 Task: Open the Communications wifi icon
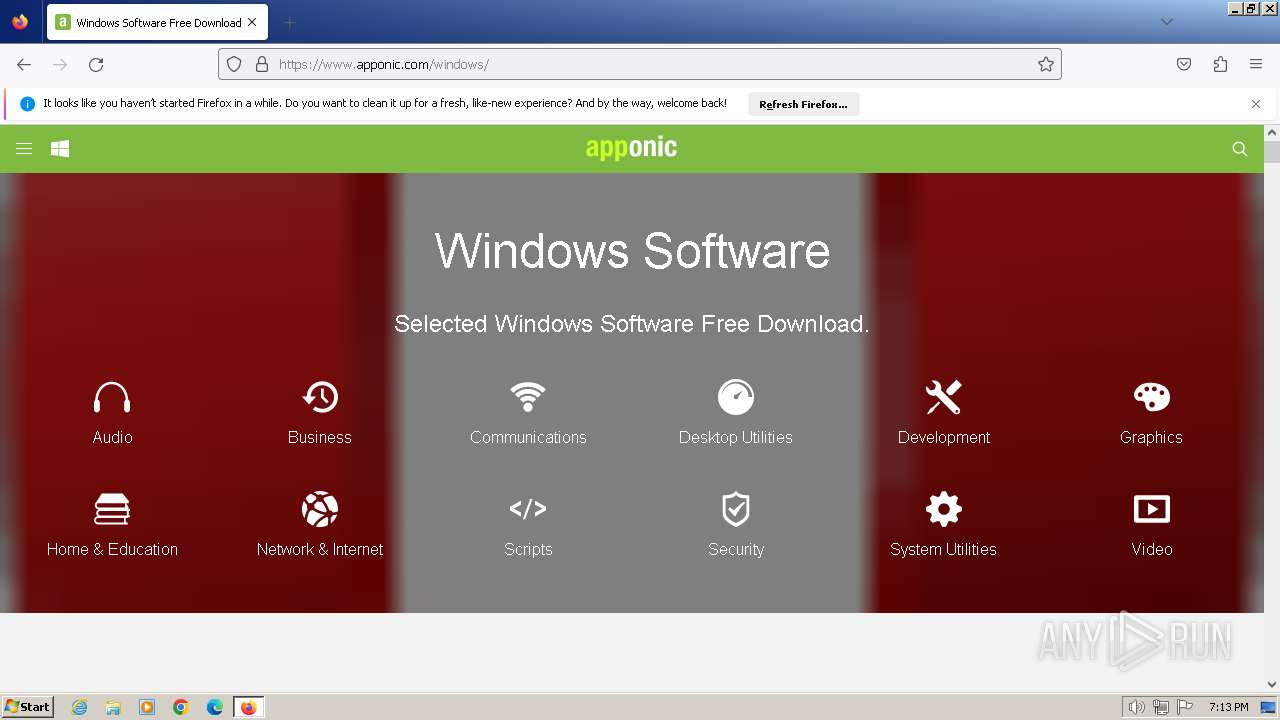528,397
